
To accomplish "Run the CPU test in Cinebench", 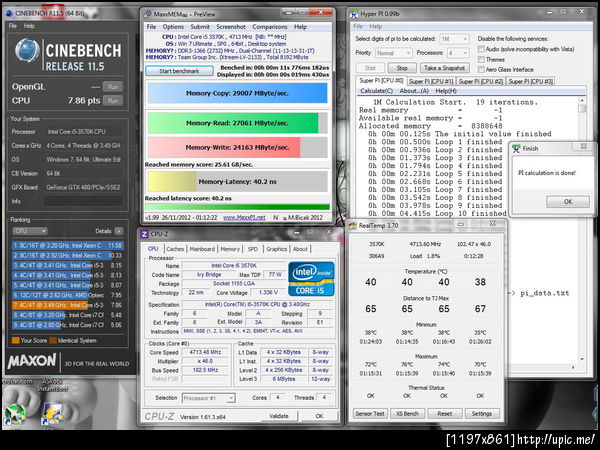I will [x=112, y=101].
